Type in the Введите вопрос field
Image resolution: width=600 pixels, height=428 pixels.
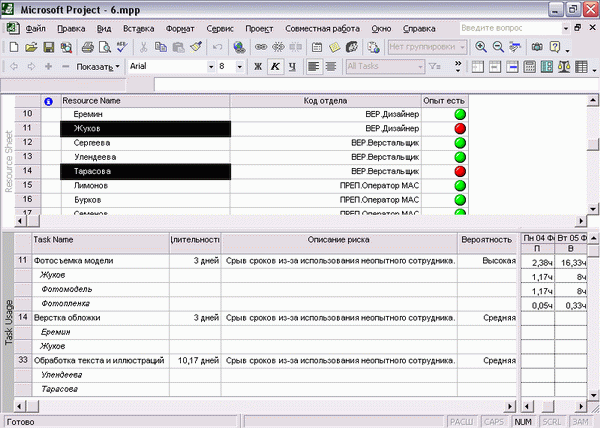510,28
